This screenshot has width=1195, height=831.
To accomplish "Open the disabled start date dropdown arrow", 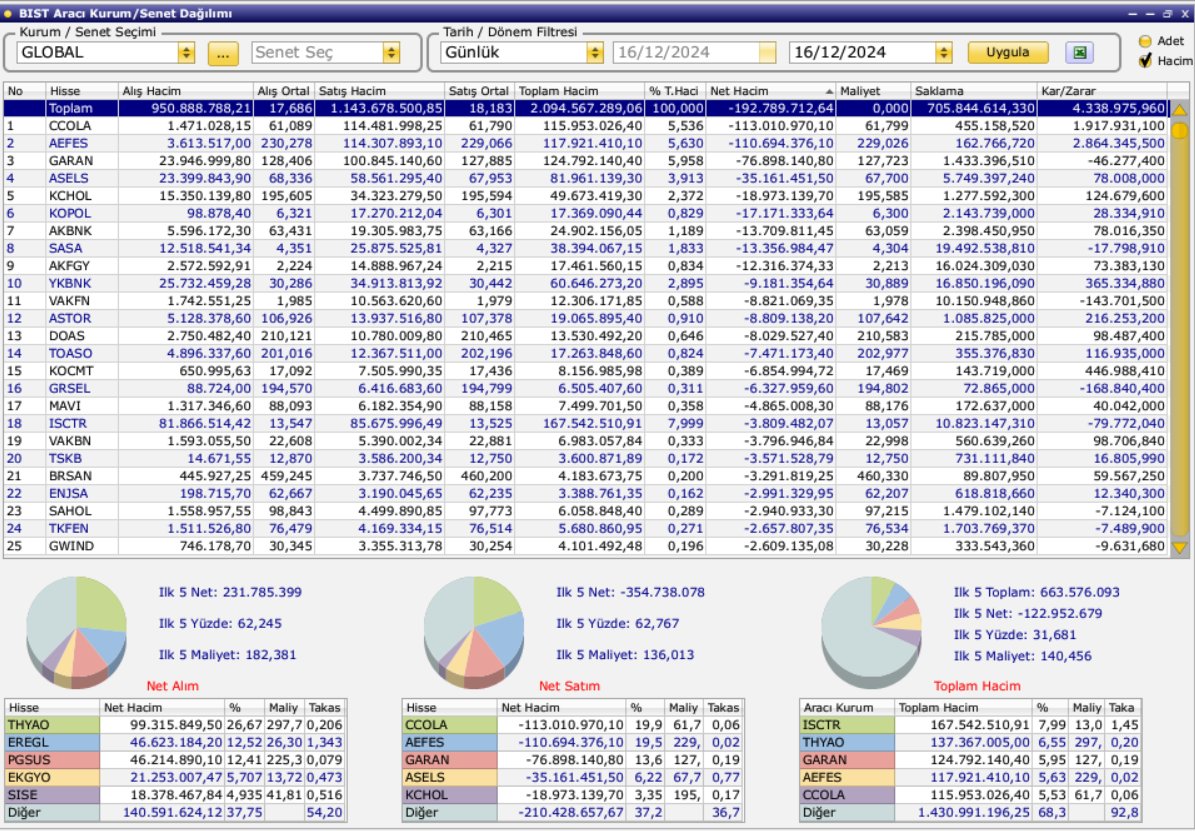I will [x=767, y=53].
